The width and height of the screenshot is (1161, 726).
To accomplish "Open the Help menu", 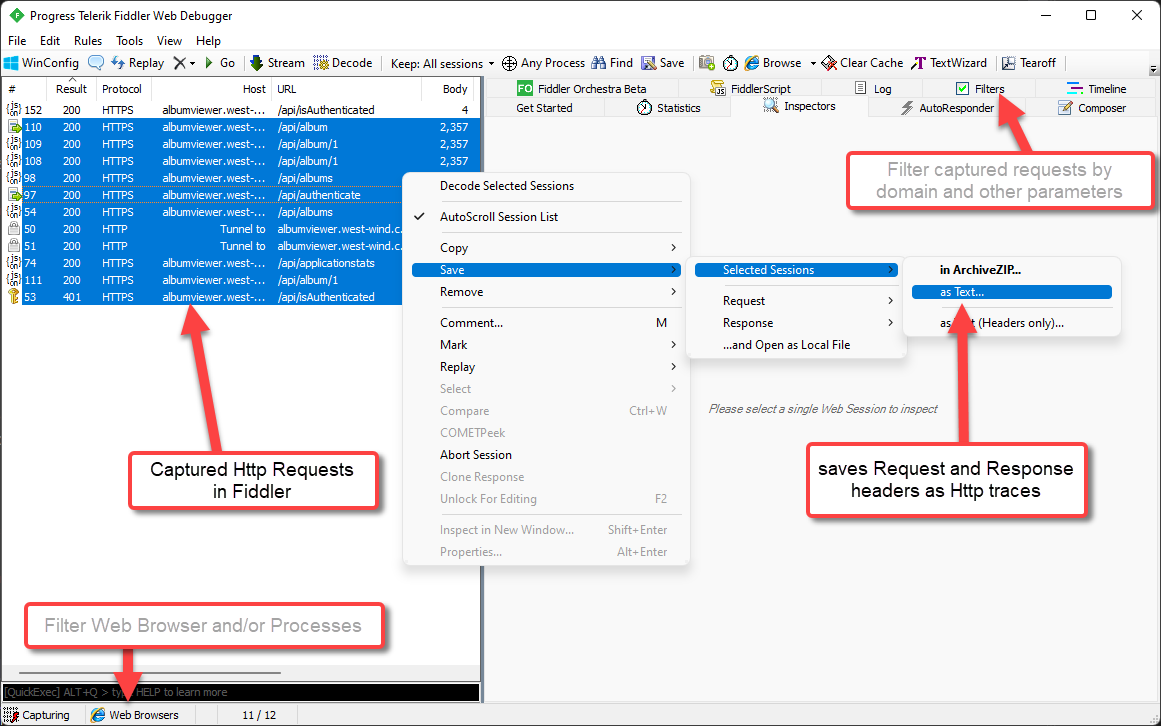I will tap(208, 41).
